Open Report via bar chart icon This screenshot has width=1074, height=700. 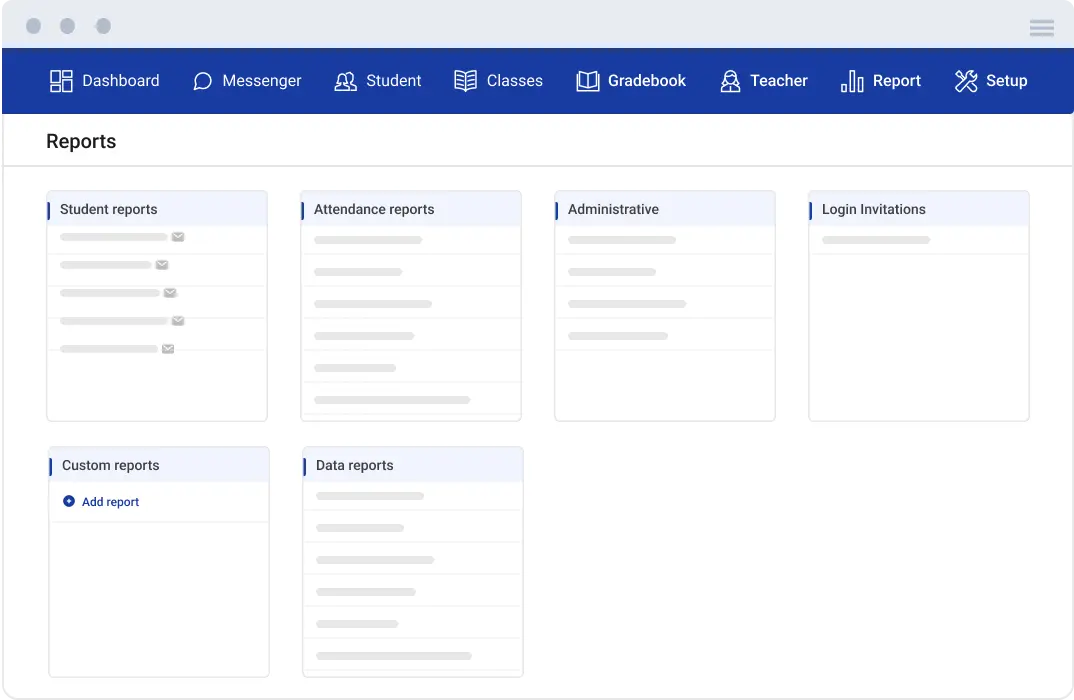pos(852,81)
